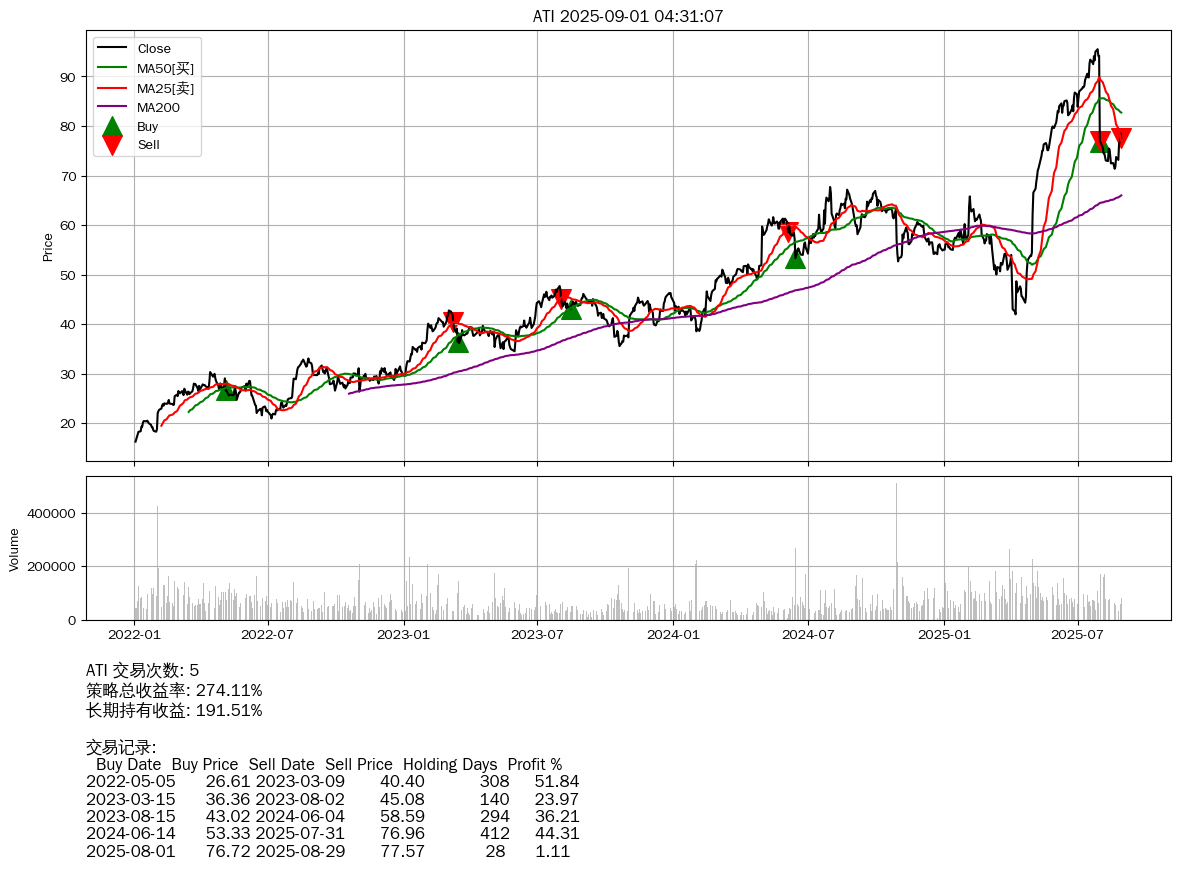Click the 2024-01 x-axis date label

coord(674,634)
